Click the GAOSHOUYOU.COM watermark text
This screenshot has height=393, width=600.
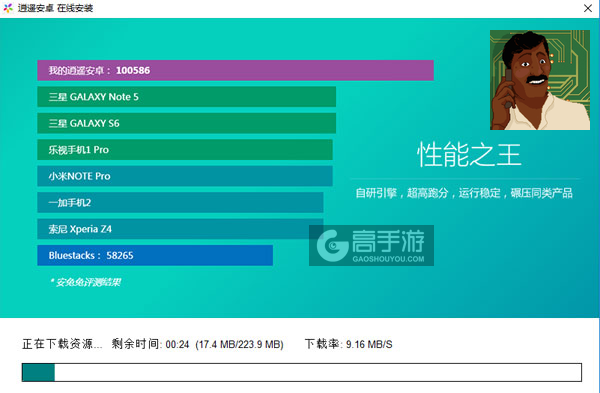pyautogui.click(x=388, y=259)
